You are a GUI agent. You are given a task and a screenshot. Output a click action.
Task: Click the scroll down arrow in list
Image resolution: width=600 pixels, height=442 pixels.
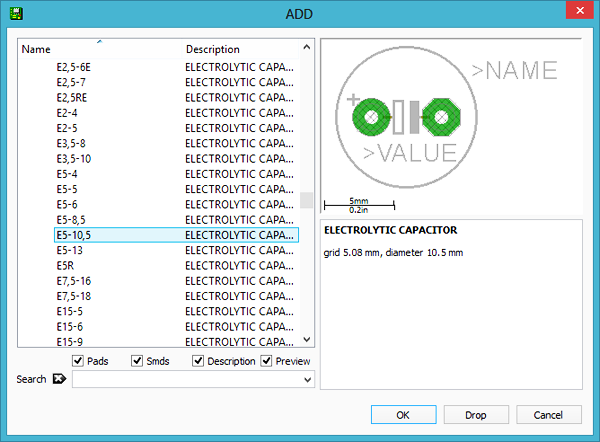click(307, 339)
